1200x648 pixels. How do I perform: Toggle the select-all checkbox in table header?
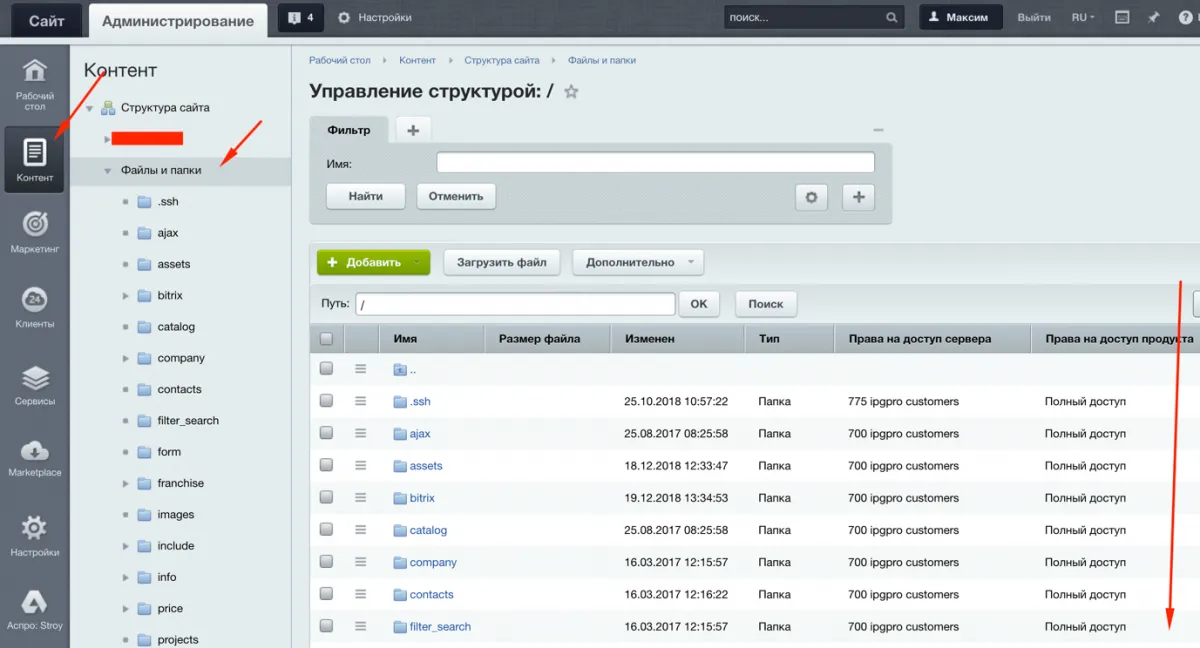(x=326, y=339)
